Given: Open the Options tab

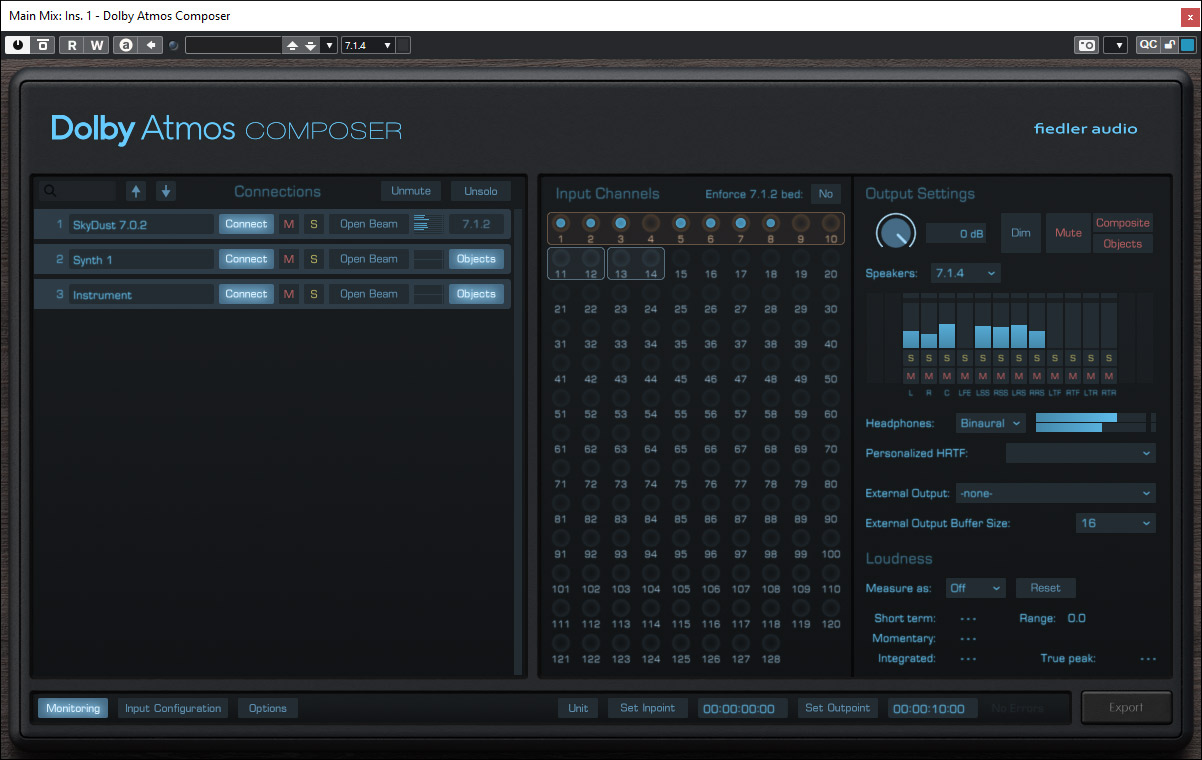Looking at the screenshot, I should pyautogui.click(x=268, y=708).
